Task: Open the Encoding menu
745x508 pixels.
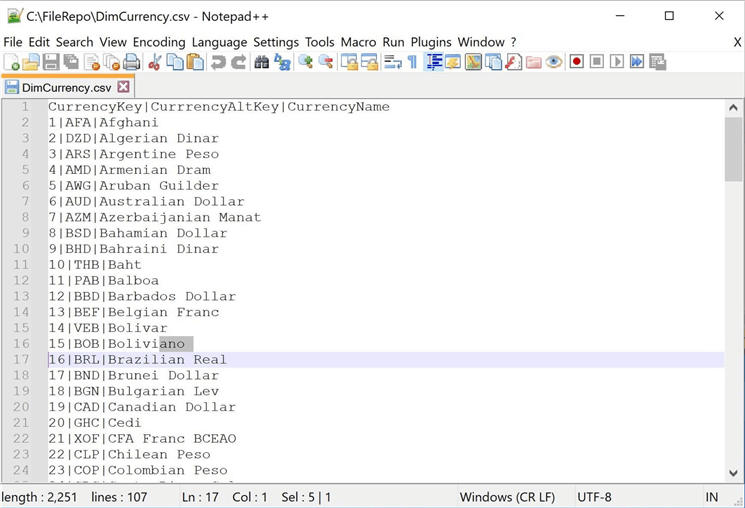Action: point(159,42)
